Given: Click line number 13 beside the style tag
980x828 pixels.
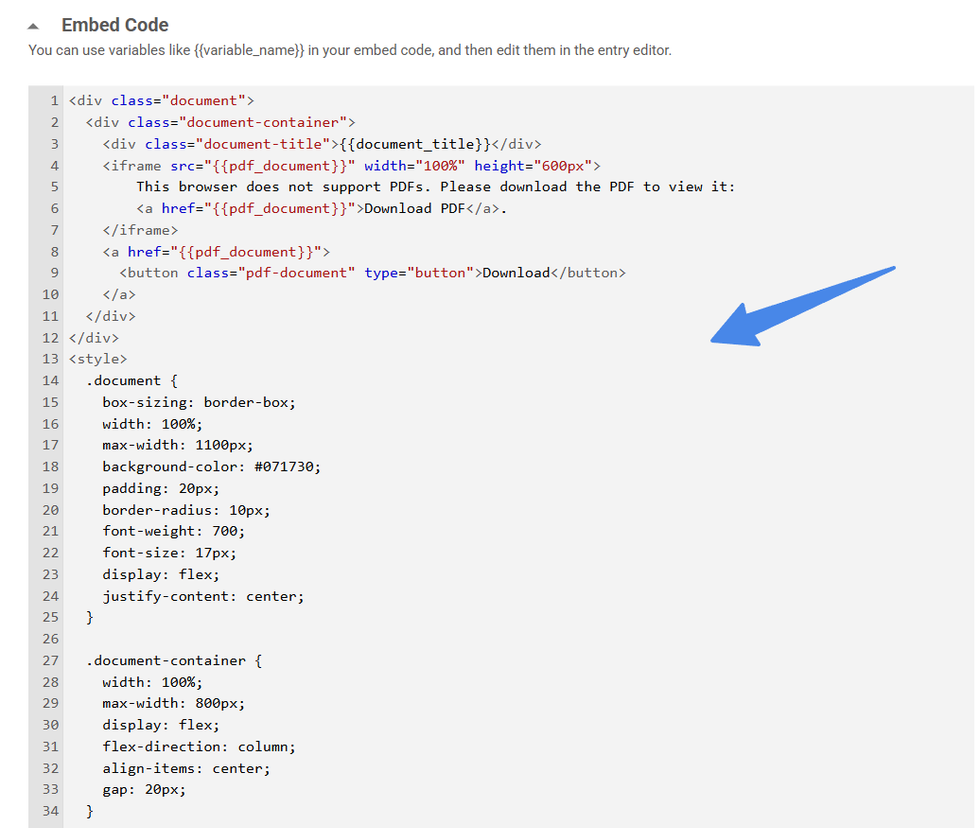Looking at the screenshot, I should point(50,359).
